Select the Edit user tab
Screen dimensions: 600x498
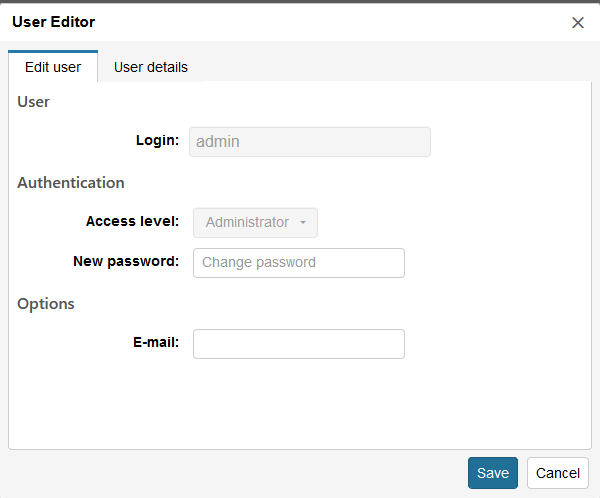coord(53,67)
